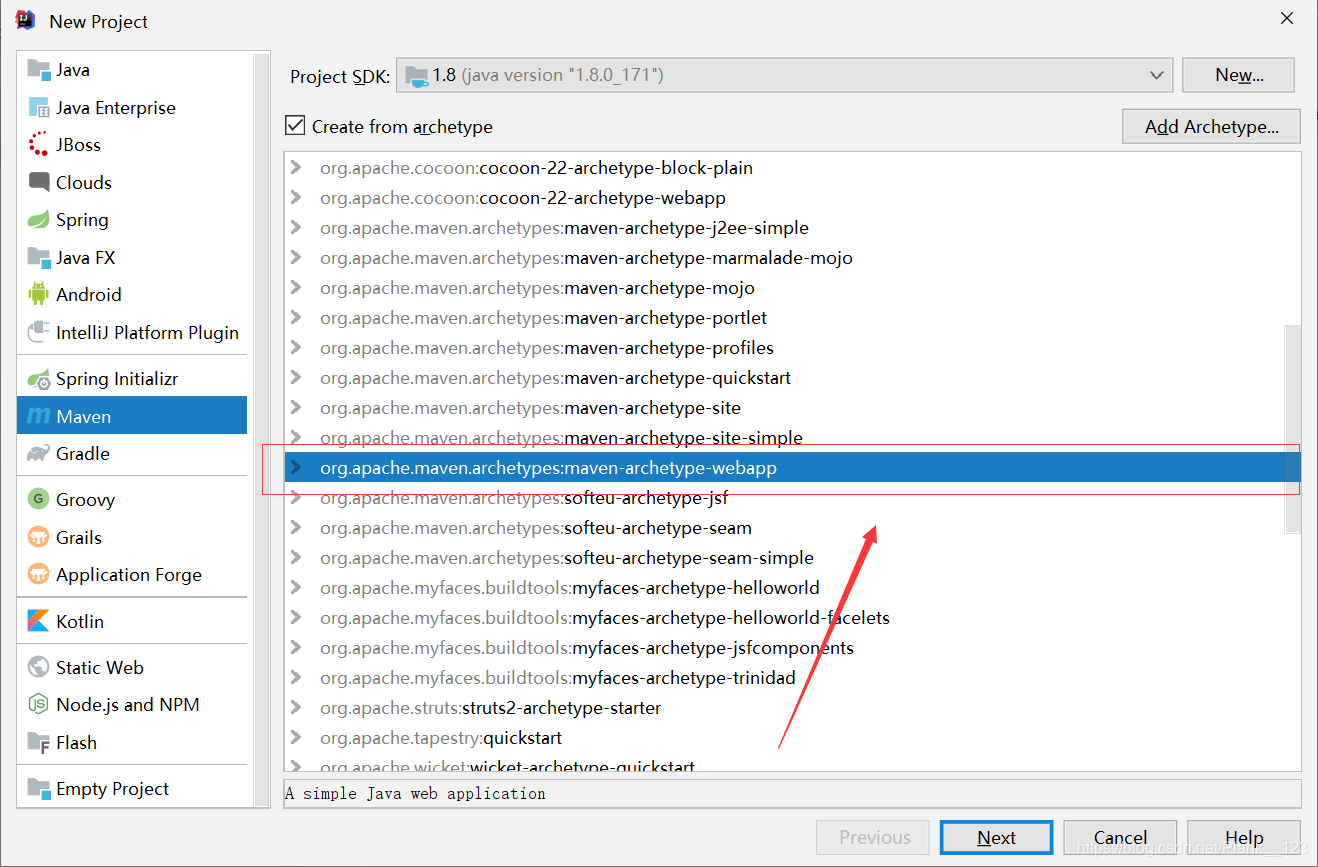Click the IntelliJ logo in the title bar
Image resolution: width=1318 pixels, height=867 pixels.
(x=26, y=20)
